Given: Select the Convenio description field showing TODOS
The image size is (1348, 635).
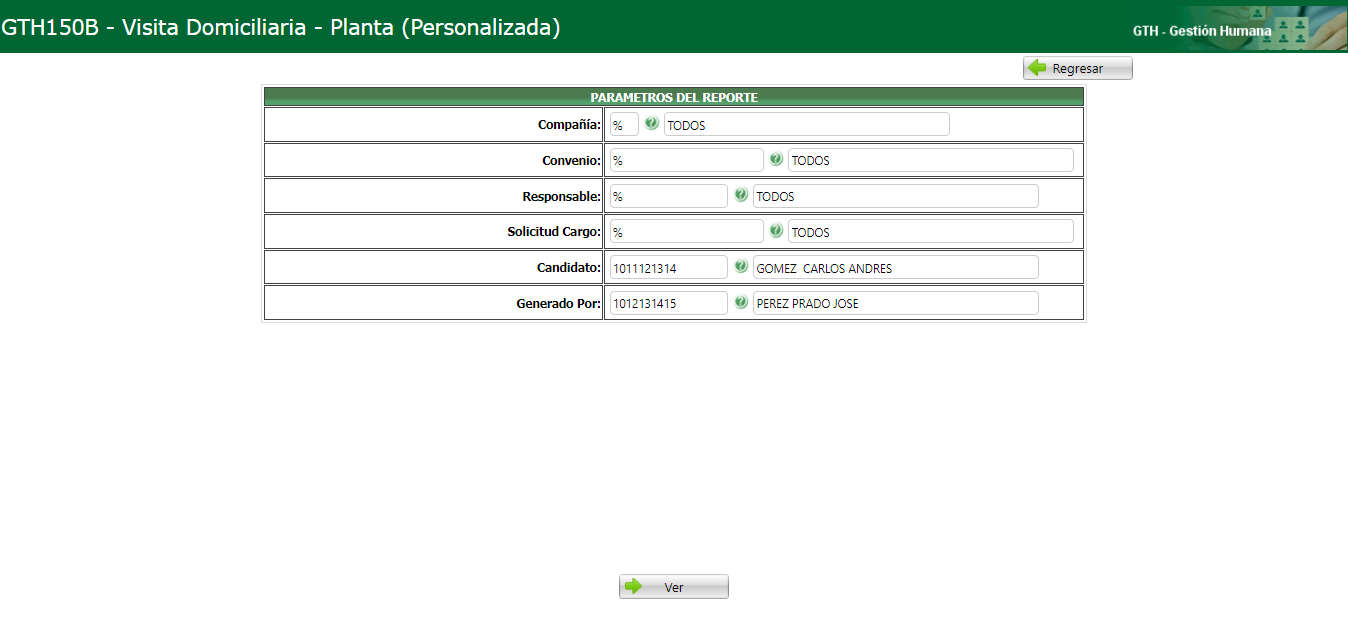Looking at the screenshot, I should point(931,160).
